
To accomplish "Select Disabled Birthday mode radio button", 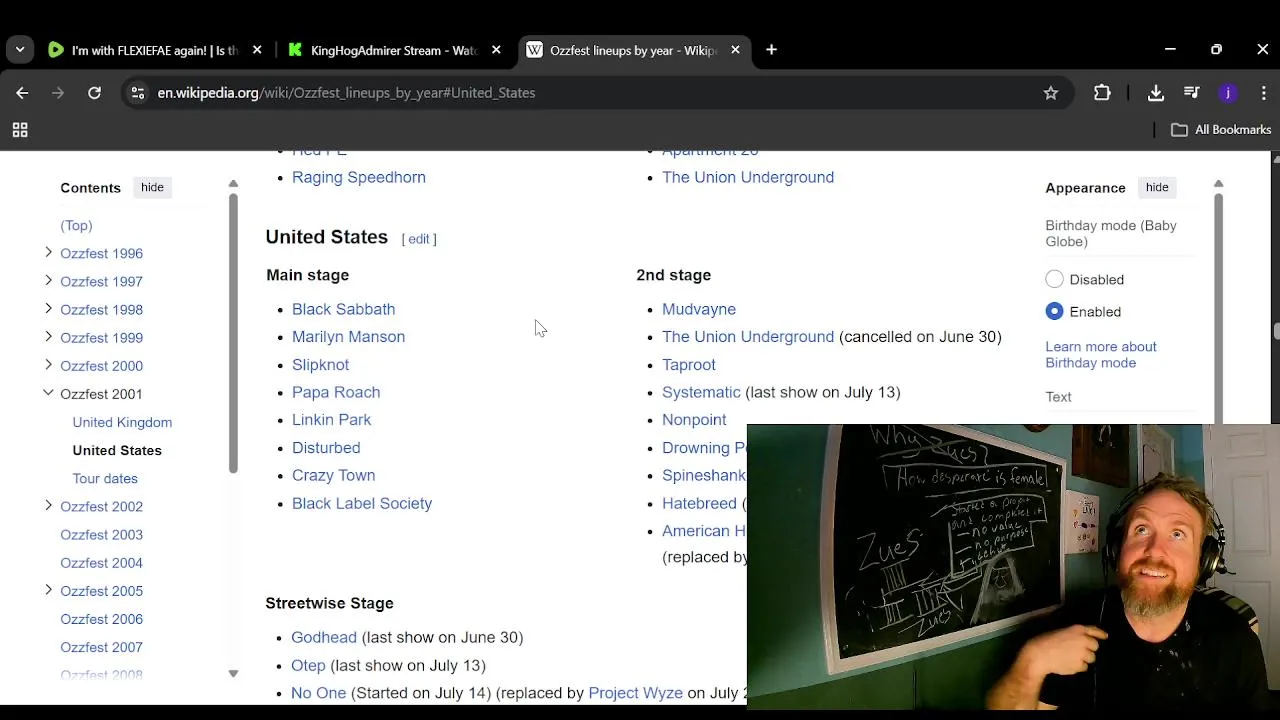I will point(1054,280).
